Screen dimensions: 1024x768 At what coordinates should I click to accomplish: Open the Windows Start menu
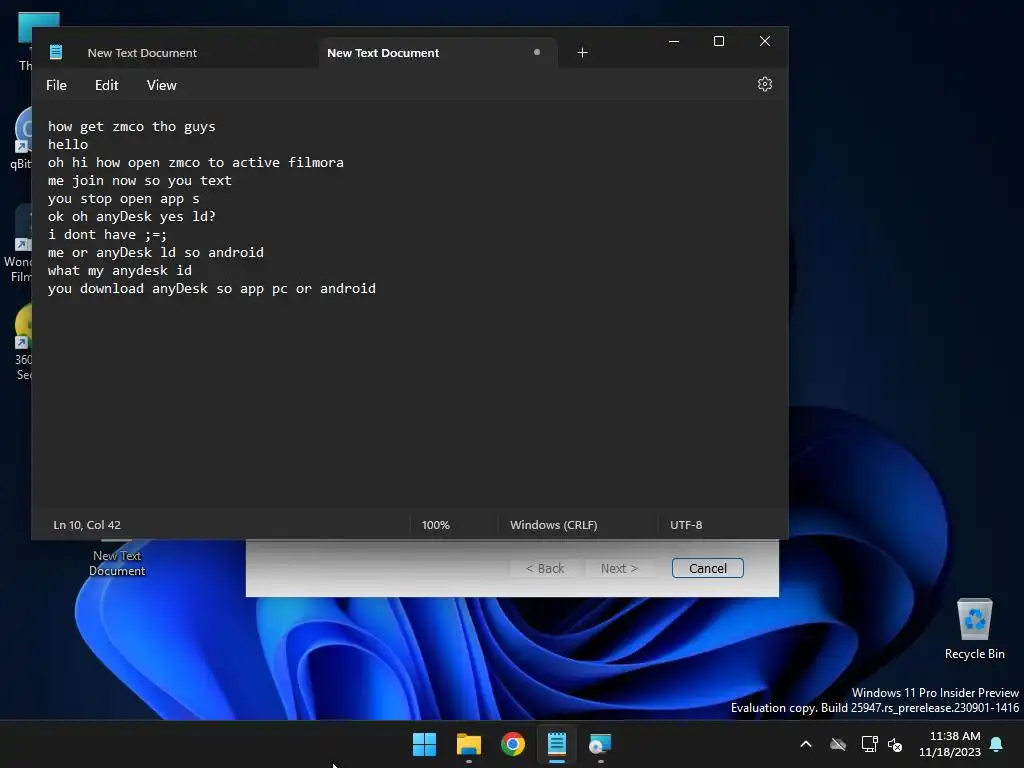[424, 744]
